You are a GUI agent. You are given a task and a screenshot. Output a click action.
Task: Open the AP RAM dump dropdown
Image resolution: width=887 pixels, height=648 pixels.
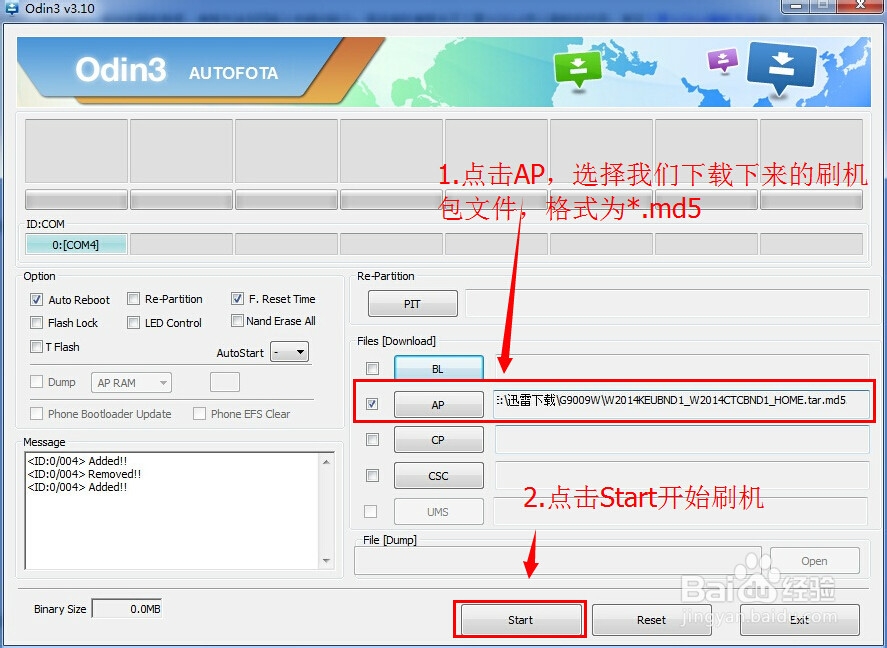point(131,383)
